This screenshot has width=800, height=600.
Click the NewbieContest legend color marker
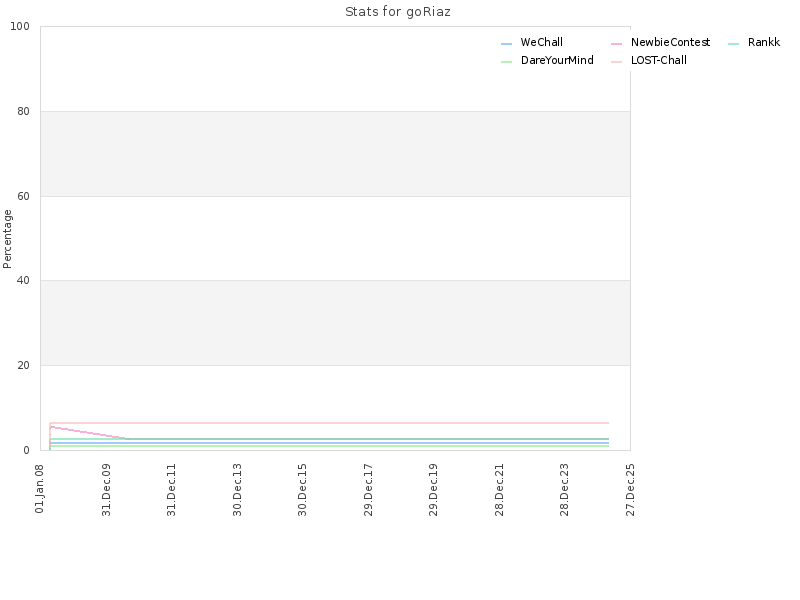[616, 44]
